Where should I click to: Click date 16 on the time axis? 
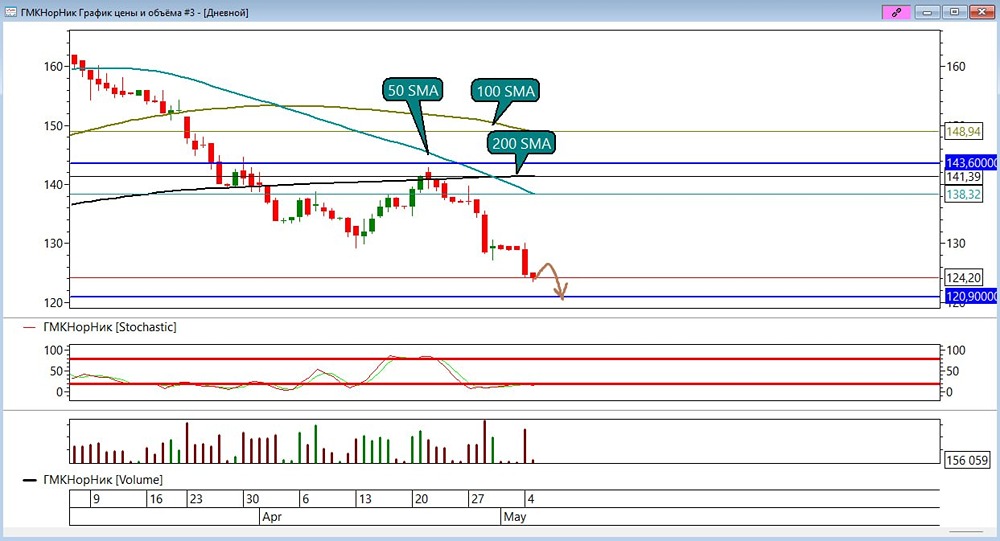pyautogui.click(x=156, y=499)
